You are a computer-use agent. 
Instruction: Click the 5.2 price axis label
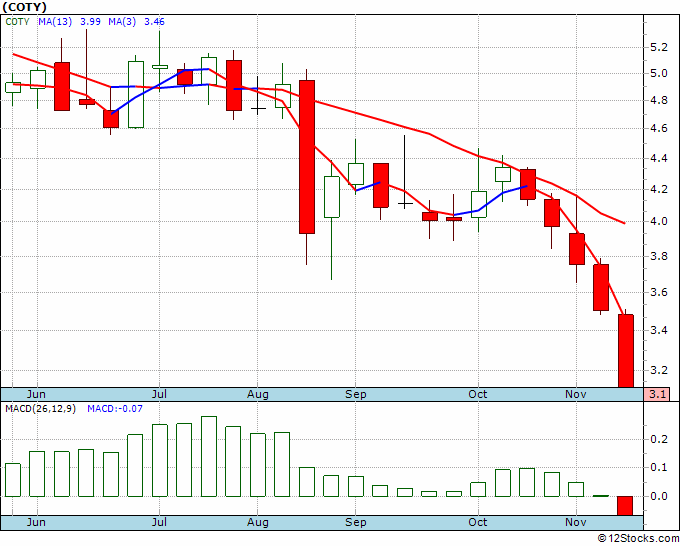(x=659, y=47)
